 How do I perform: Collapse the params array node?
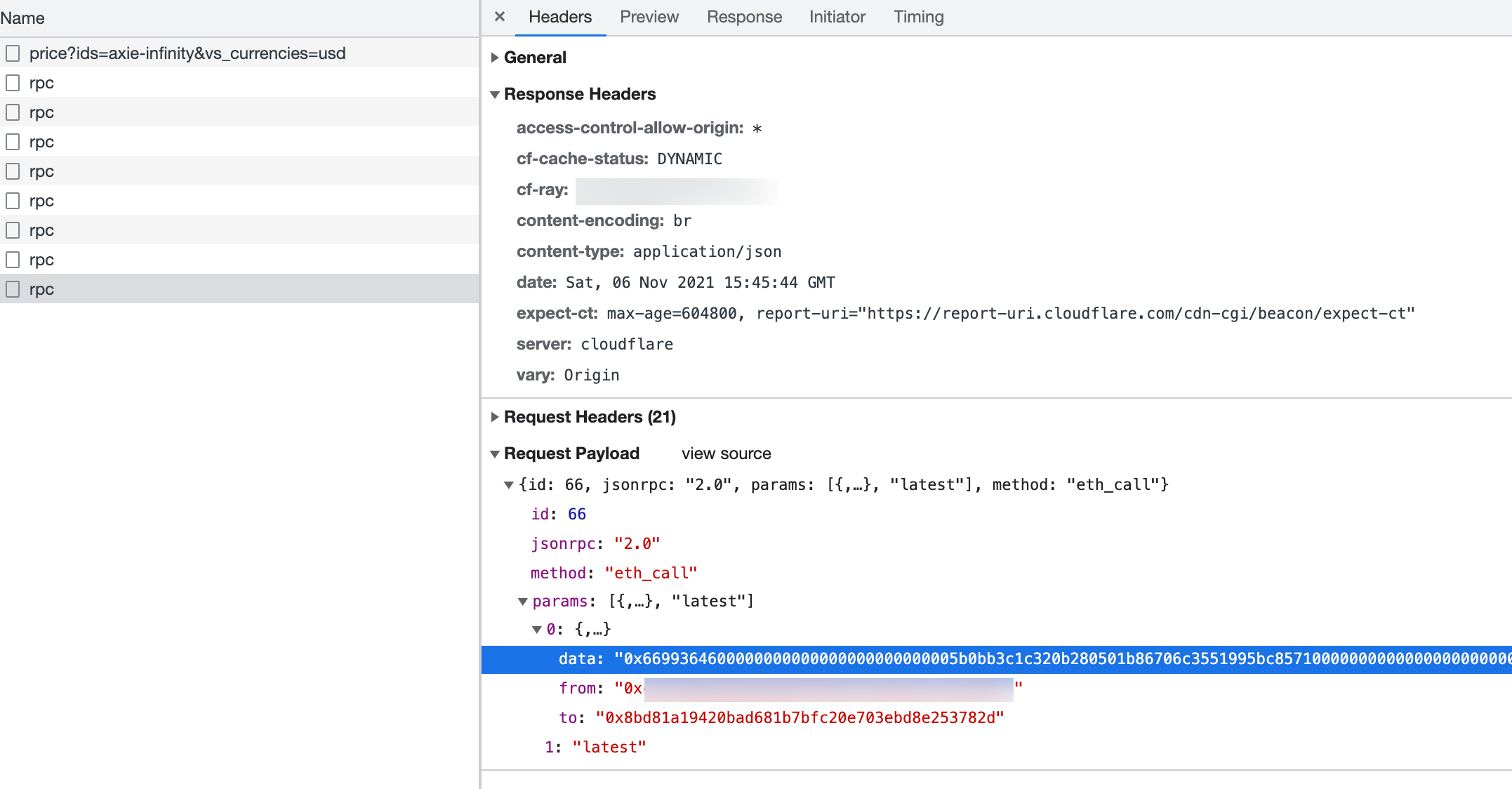523,602
